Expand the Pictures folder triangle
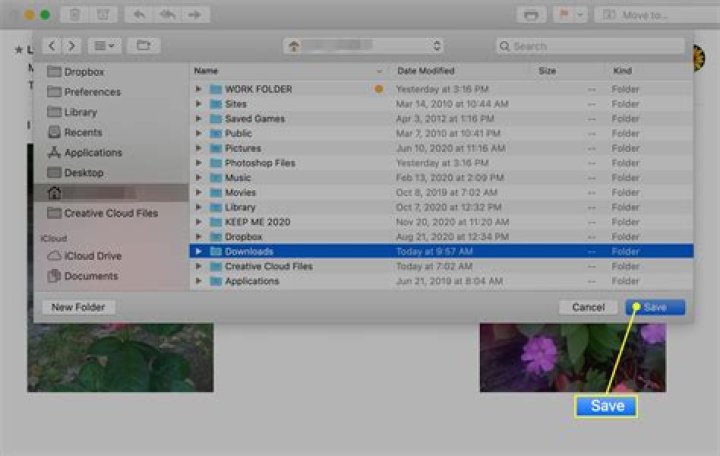The height and width of the screenshot is (456, 720). 198,148
